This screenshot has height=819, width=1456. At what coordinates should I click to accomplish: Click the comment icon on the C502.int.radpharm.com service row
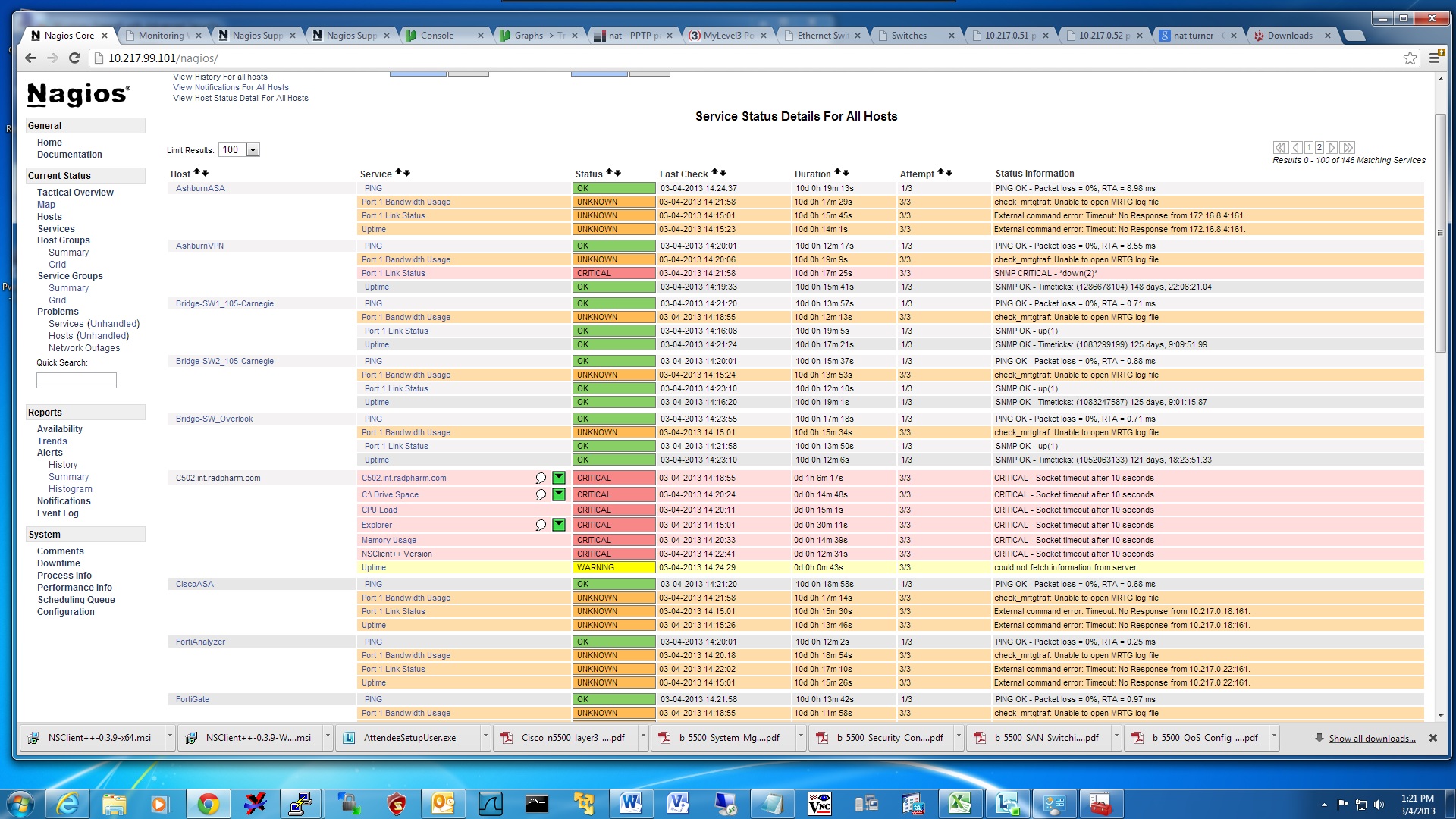tap(541, 478)
